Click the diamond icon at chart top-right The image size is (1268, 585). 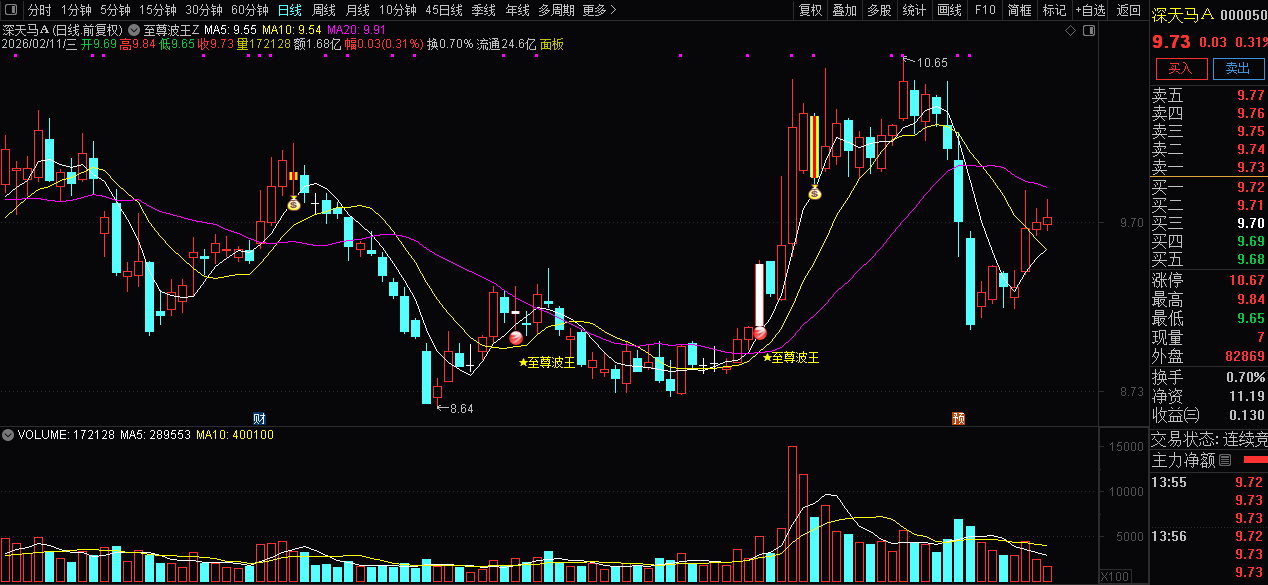pos(1070,30)
